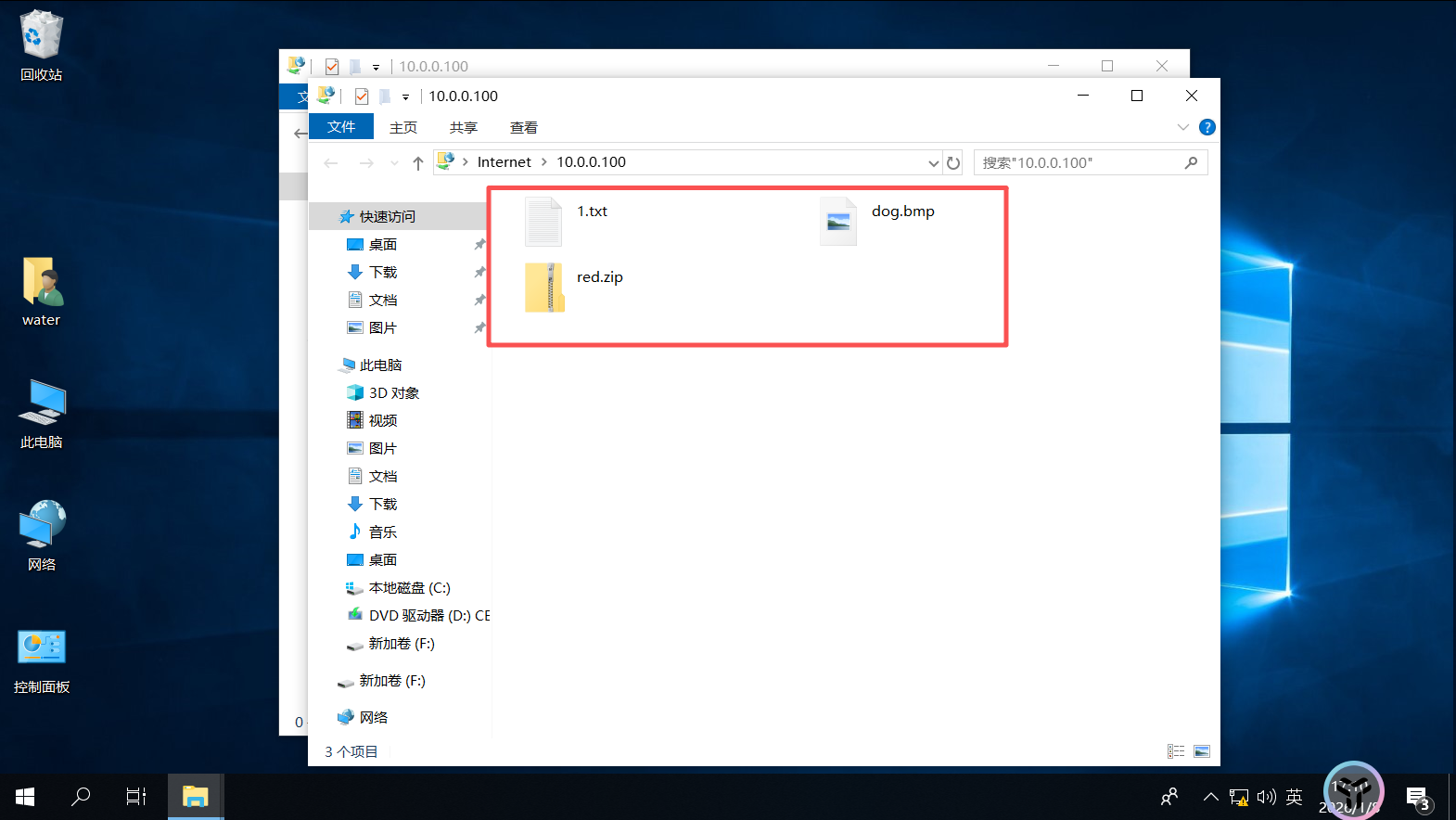
Task: Refresh the 10.0.0.100 address location
Action: tap(953, 163)
